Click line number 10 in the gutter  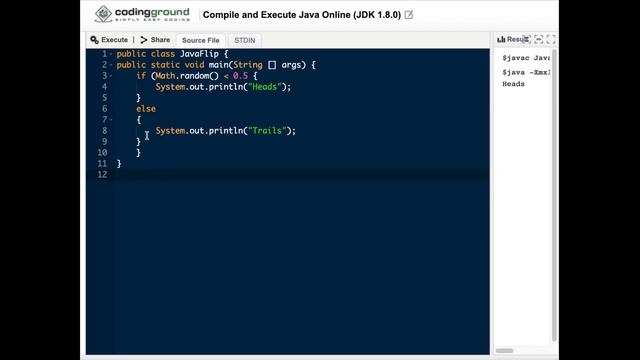[102, 153]
